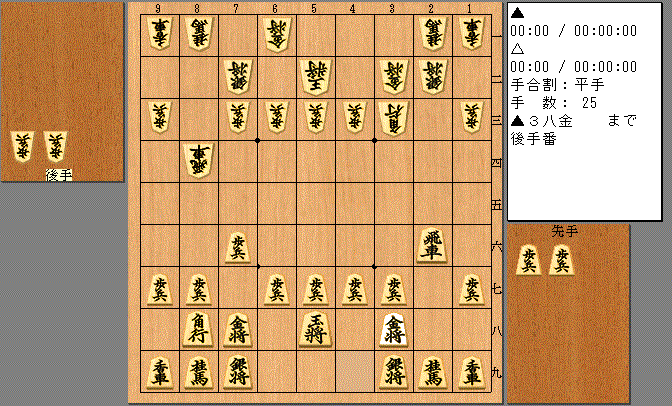Select Gote's pawn on square 5三
The image size is (672, 406).
coord(315,118)
